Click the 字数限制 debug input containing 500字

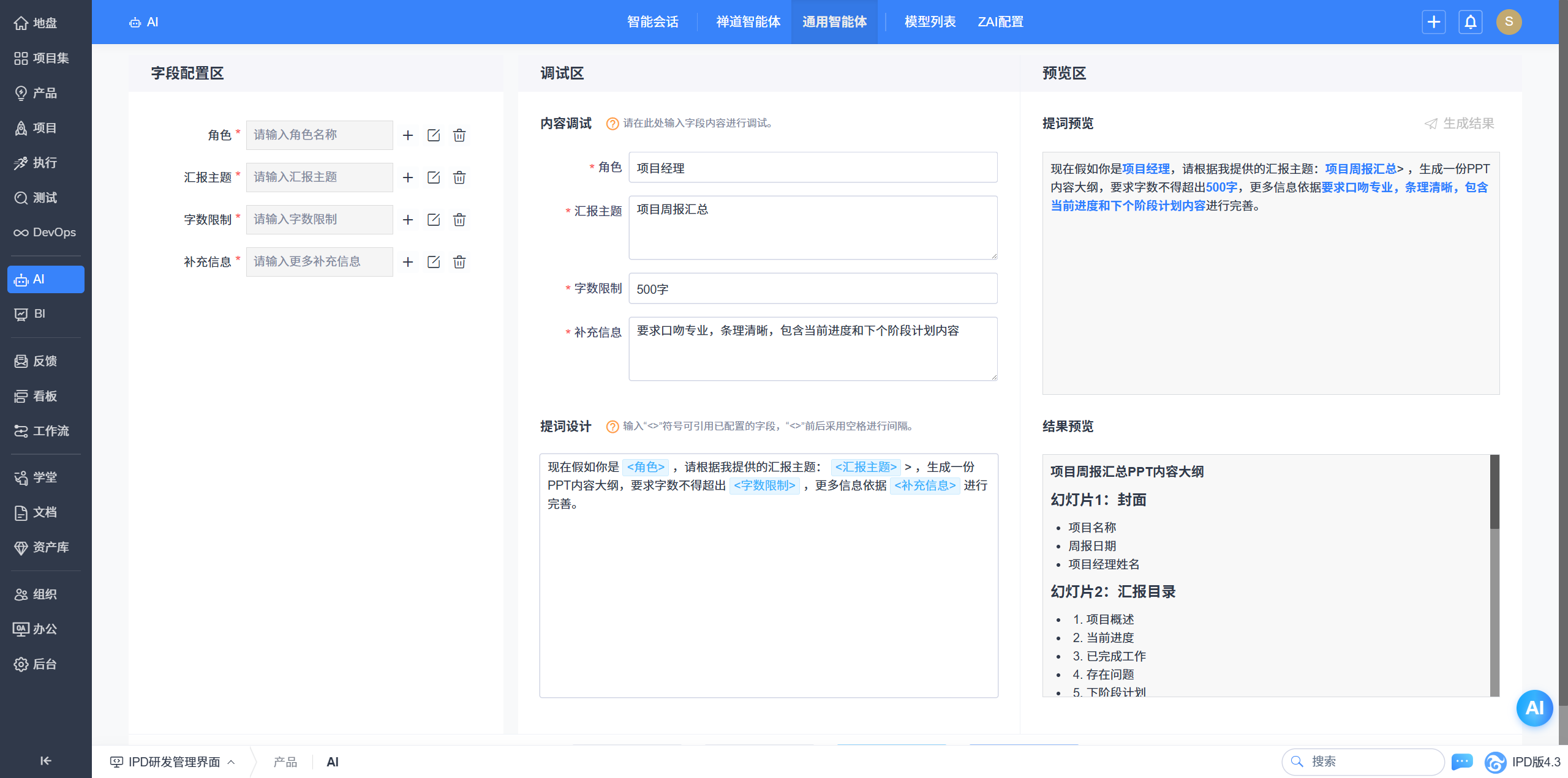[x=813, y=289]
